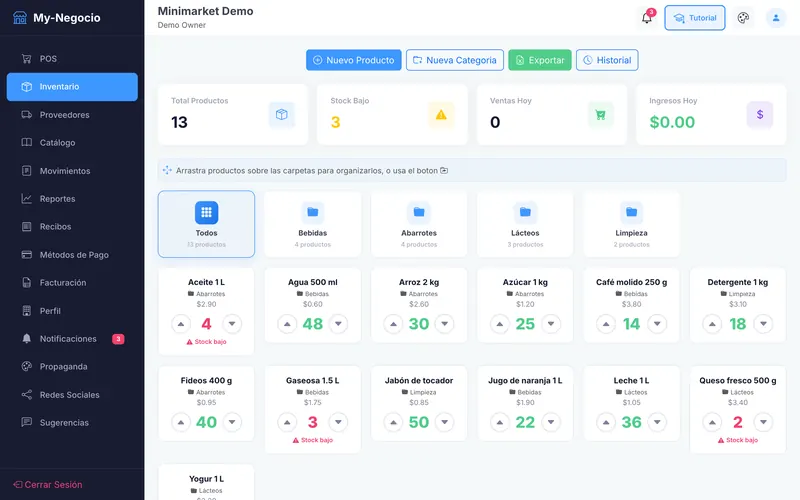The image size is (800, 500).
Task: Open the Historial button
Action: (607, 60)
